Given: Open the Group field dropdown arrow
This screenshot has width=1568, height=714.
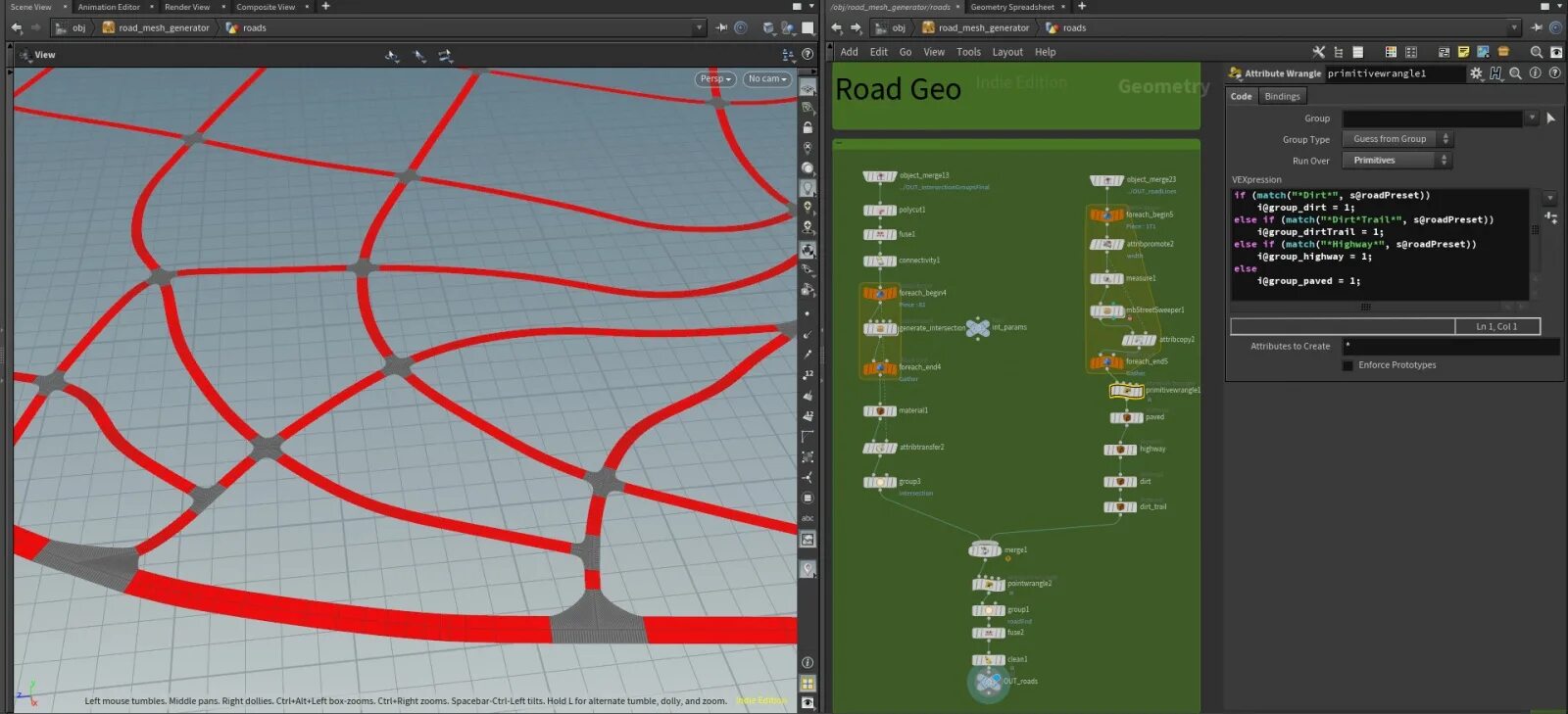Looking at the screenshot, I should click(1531, 119).
